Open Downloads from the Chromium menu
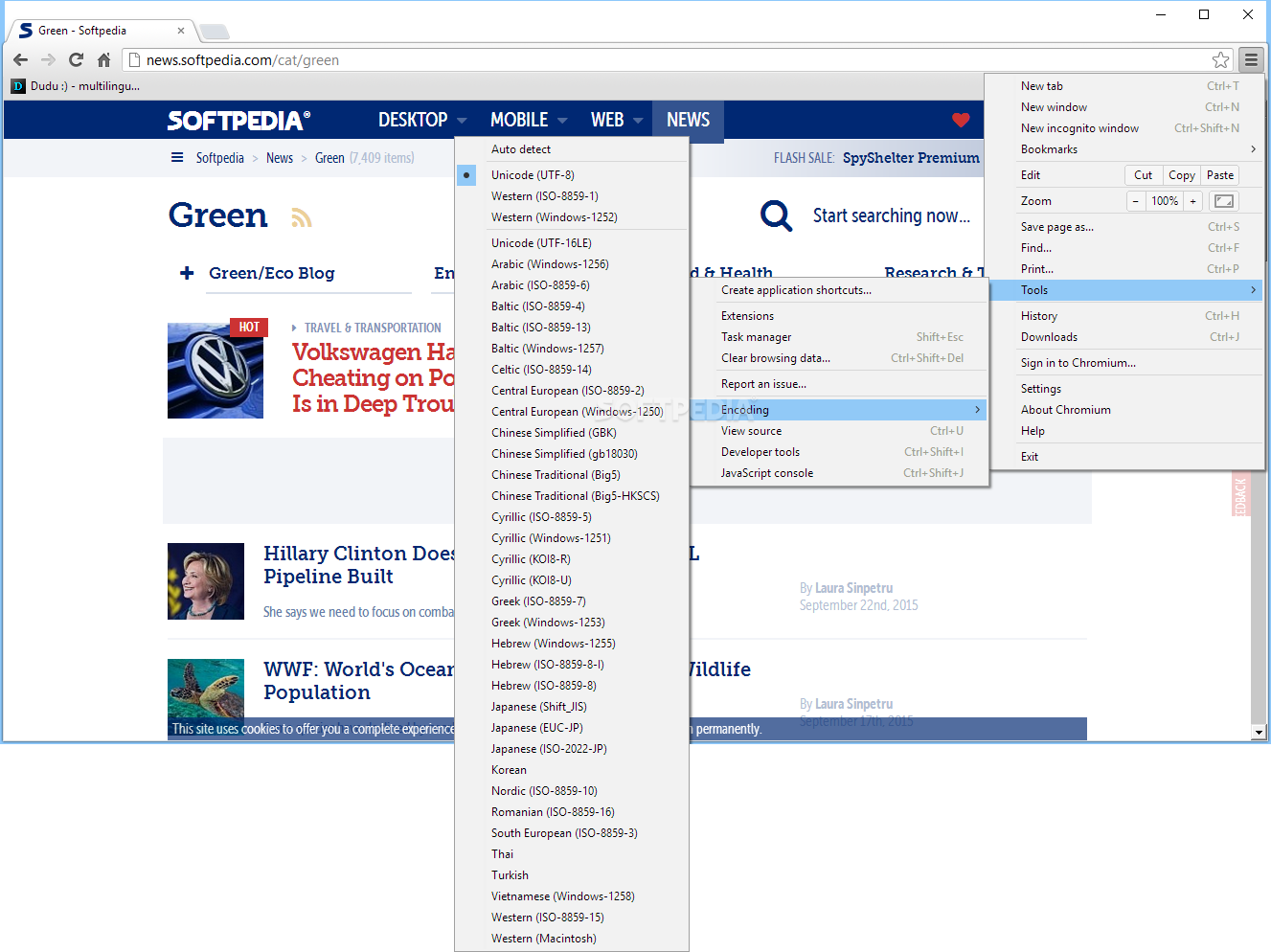Viewport: 1271px width, 952px height. coord(1124,337)
